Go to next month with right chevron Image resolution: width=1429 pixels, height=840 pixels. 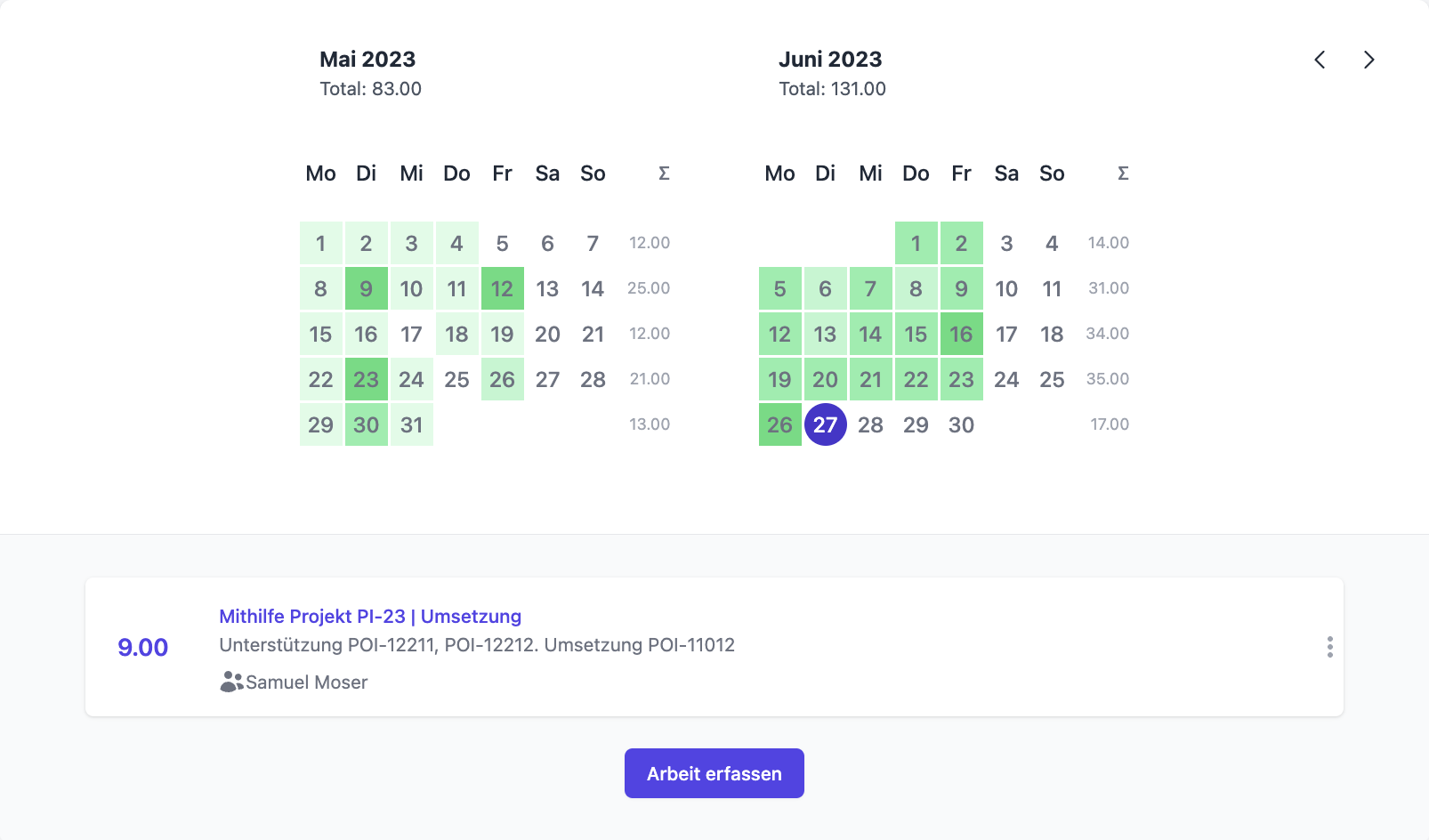tap(1368, 60)
